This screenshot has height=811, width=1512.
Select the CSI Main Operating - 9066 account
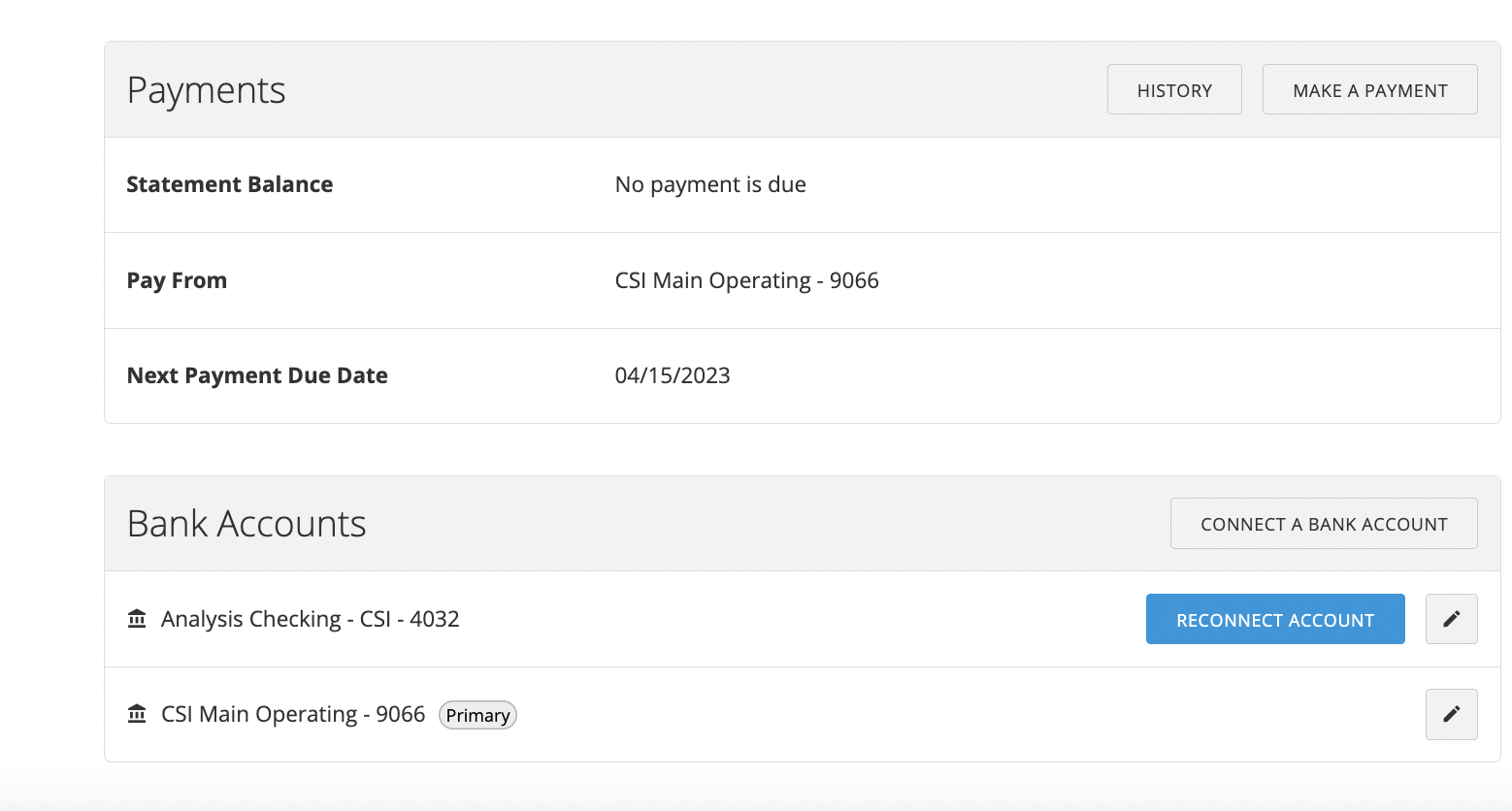point(292,714)
